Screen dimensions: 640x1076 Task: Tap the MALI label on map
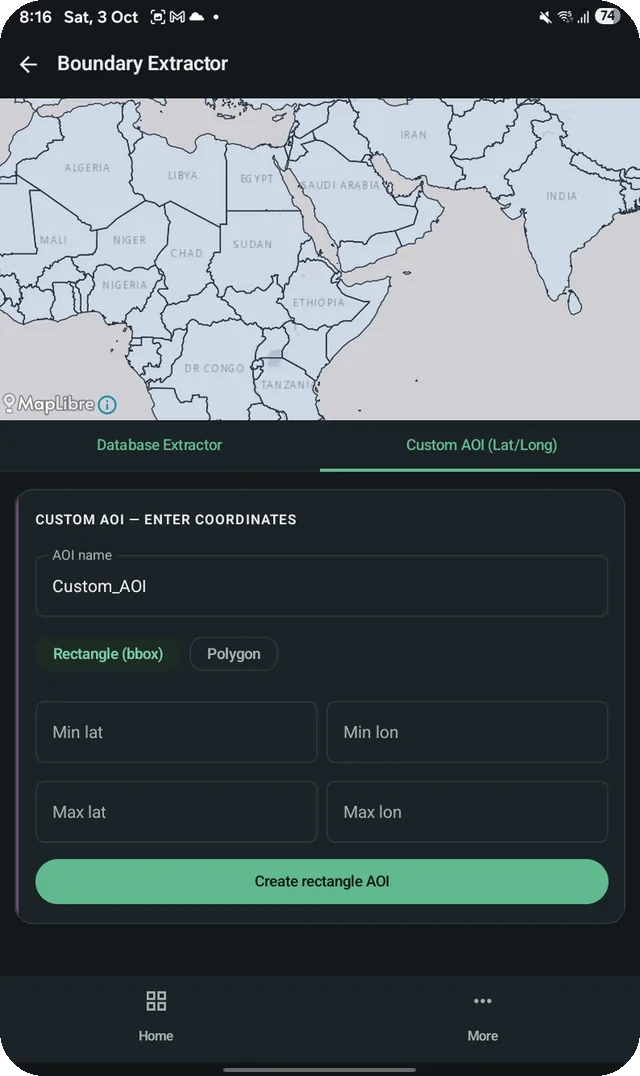click(54, 240)
